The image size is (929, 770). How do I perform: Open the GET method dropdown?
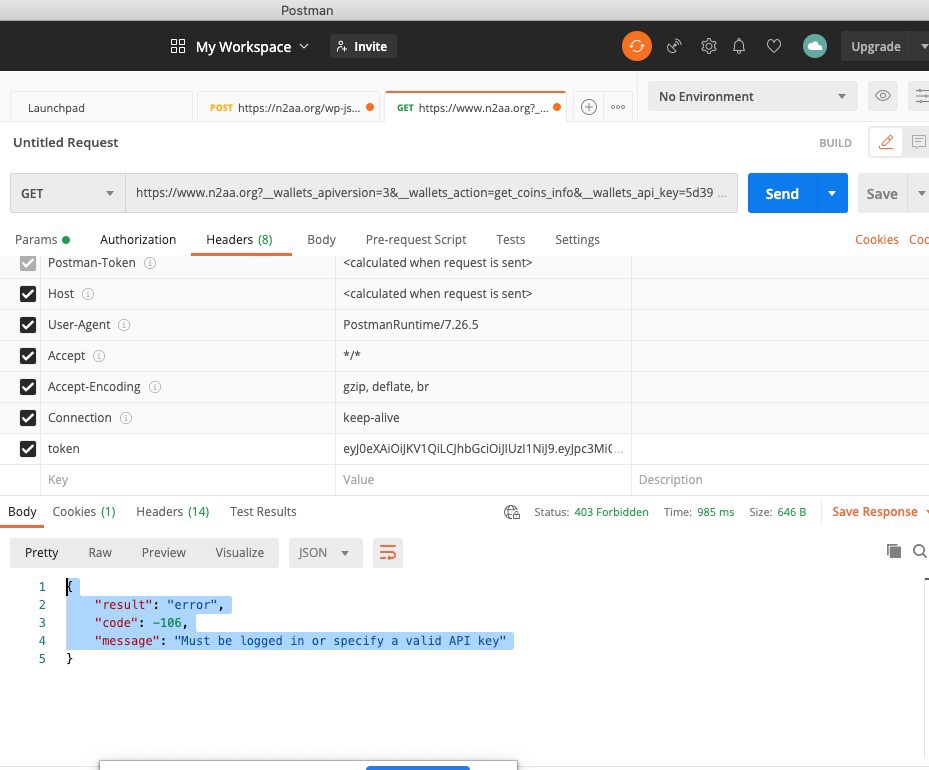coord(68,193)
